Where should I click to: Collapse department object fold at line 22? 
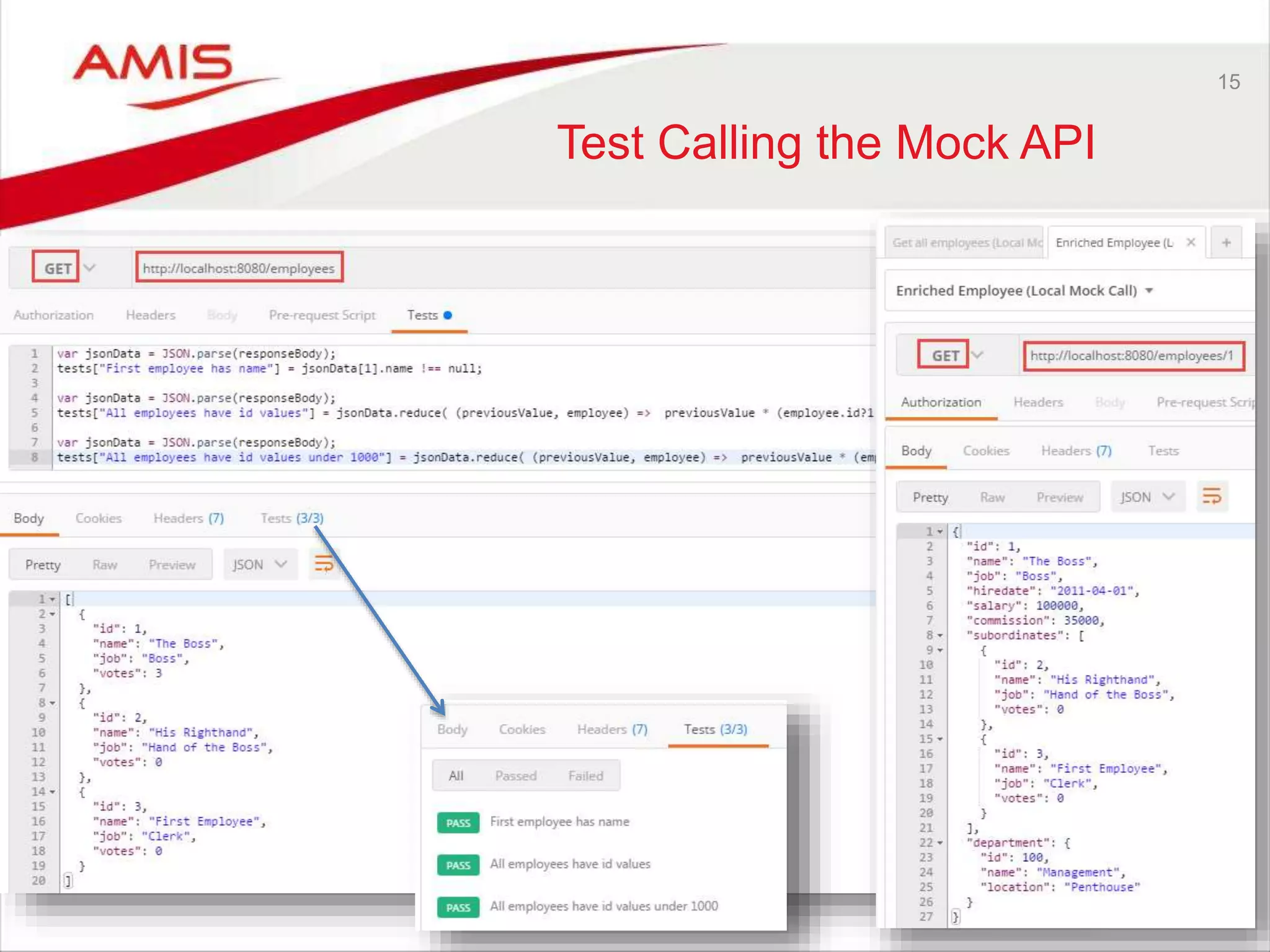click(x=940, y=843)
